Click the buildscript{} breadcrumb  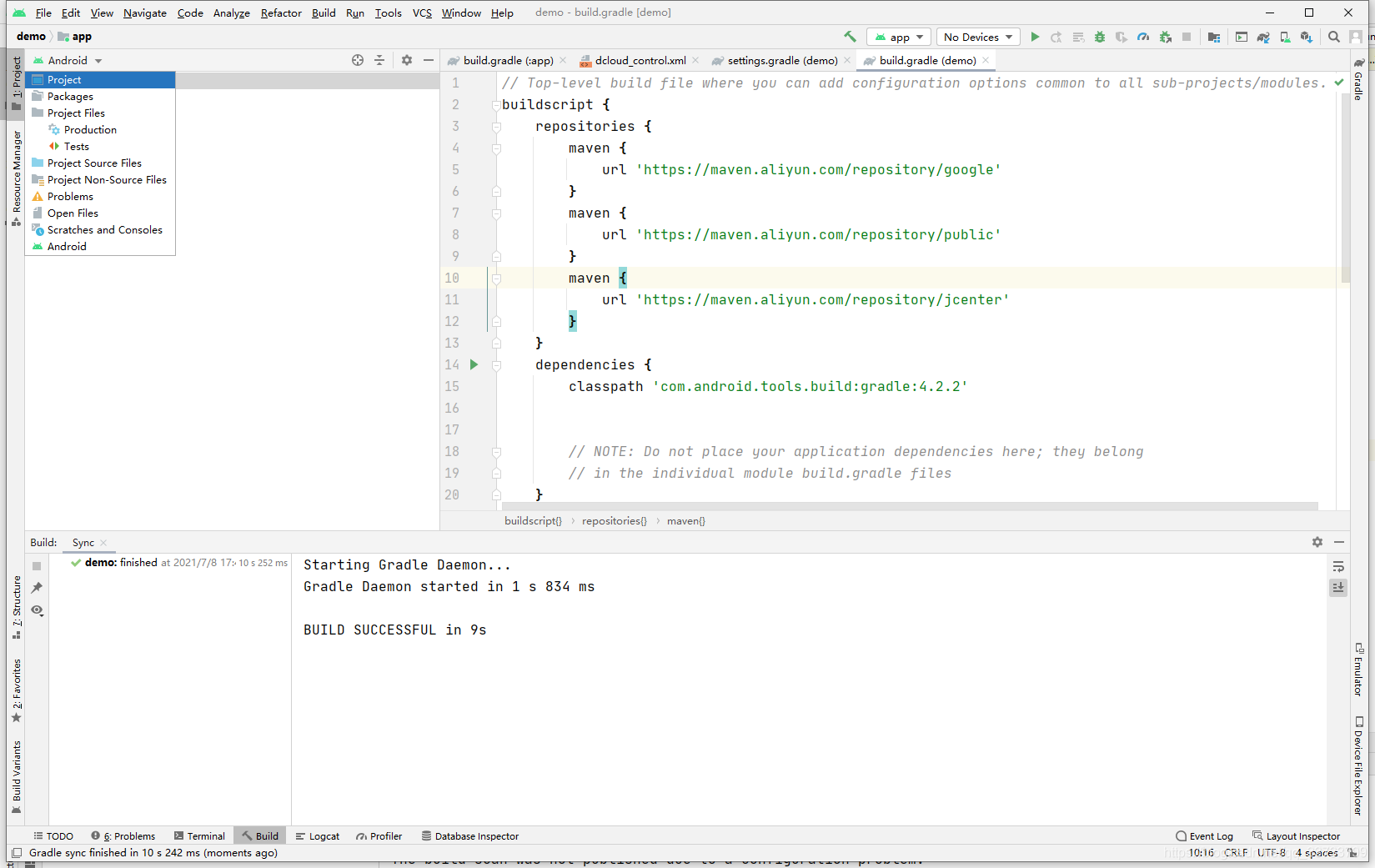pos(533,520)
